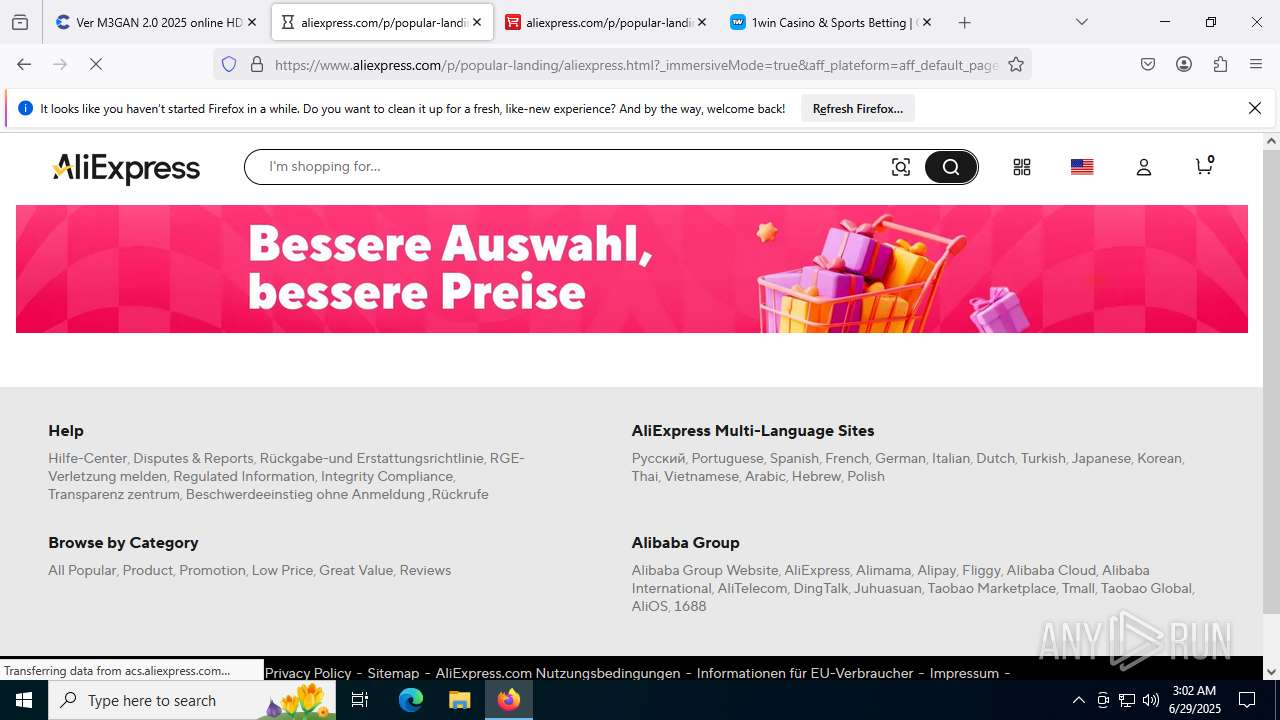
Task: Open the categories grid icon
Action: 1021,167
